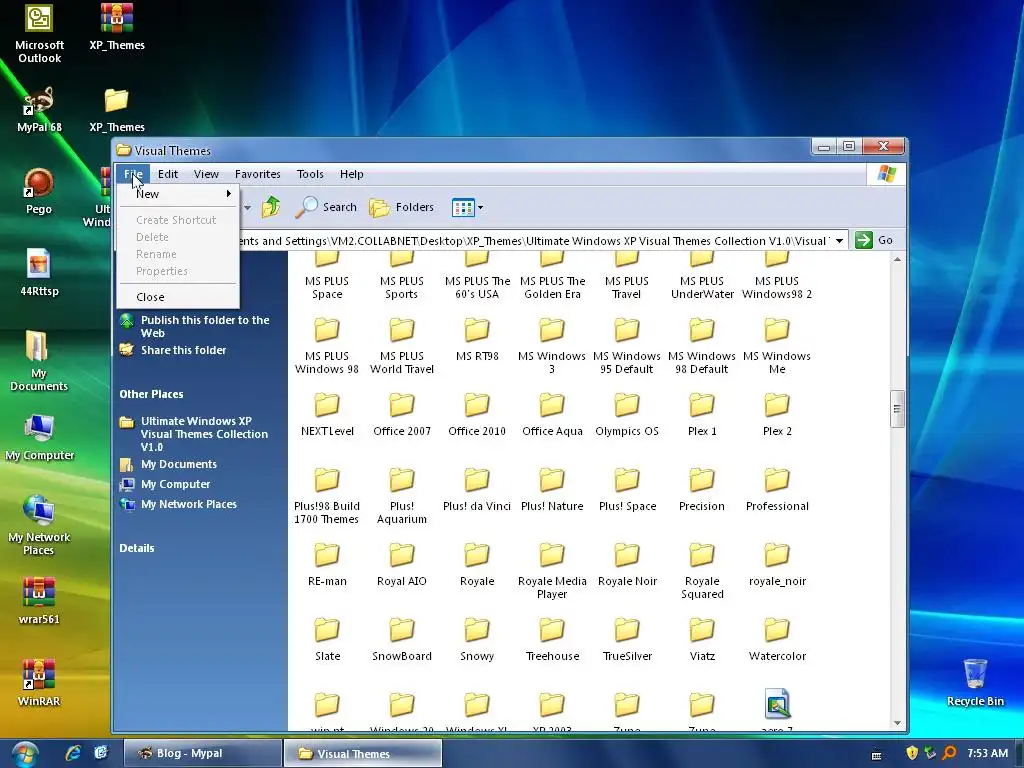Select the MS PLUS World Travel folder

point(402,346)
